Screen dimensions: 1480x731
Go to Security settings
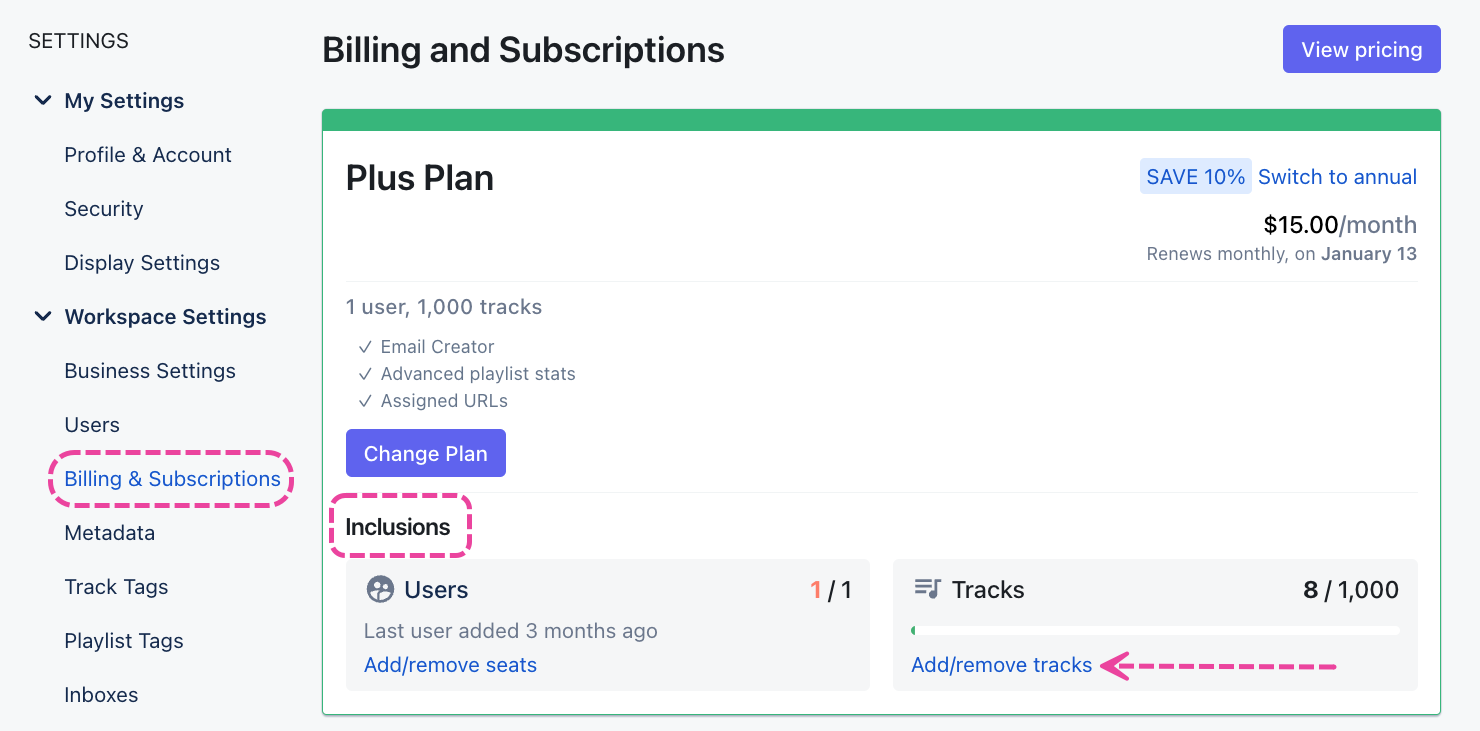coord(104,209)
